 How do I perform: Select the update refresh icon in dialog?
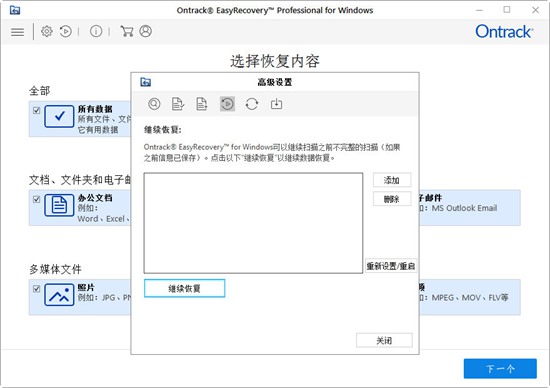coord(252,104)
